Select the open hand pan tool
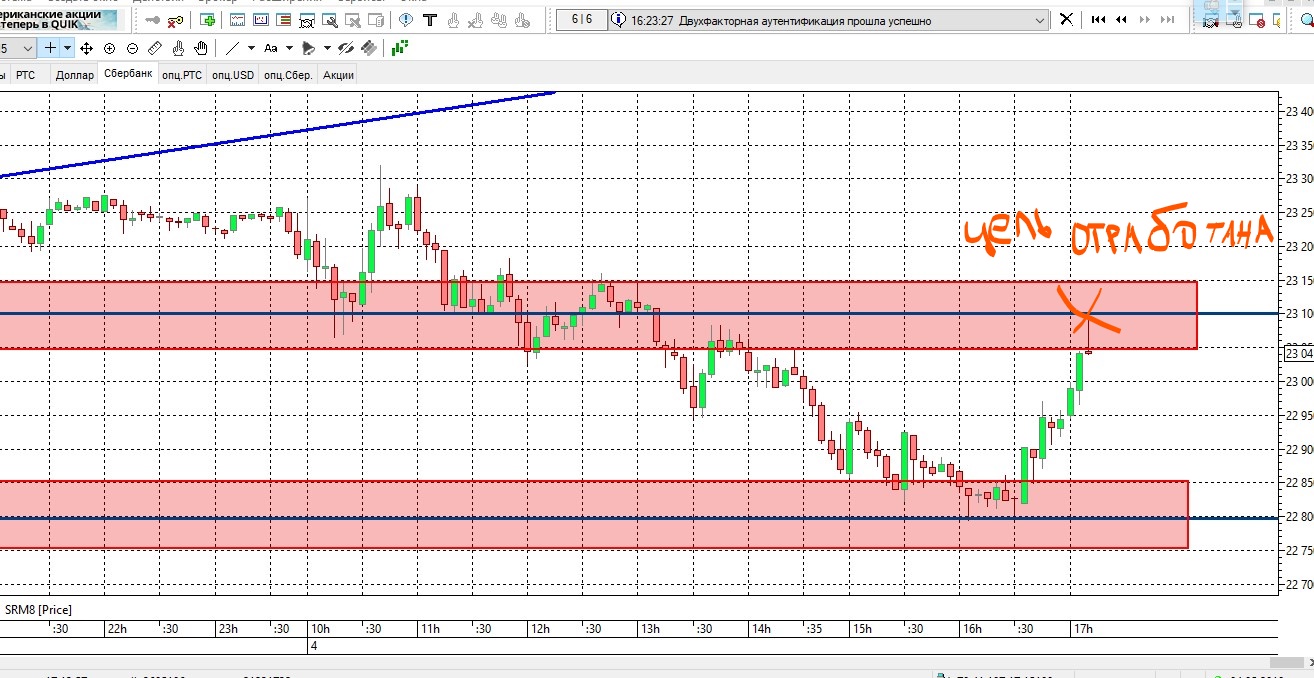 tap(201, 48)
